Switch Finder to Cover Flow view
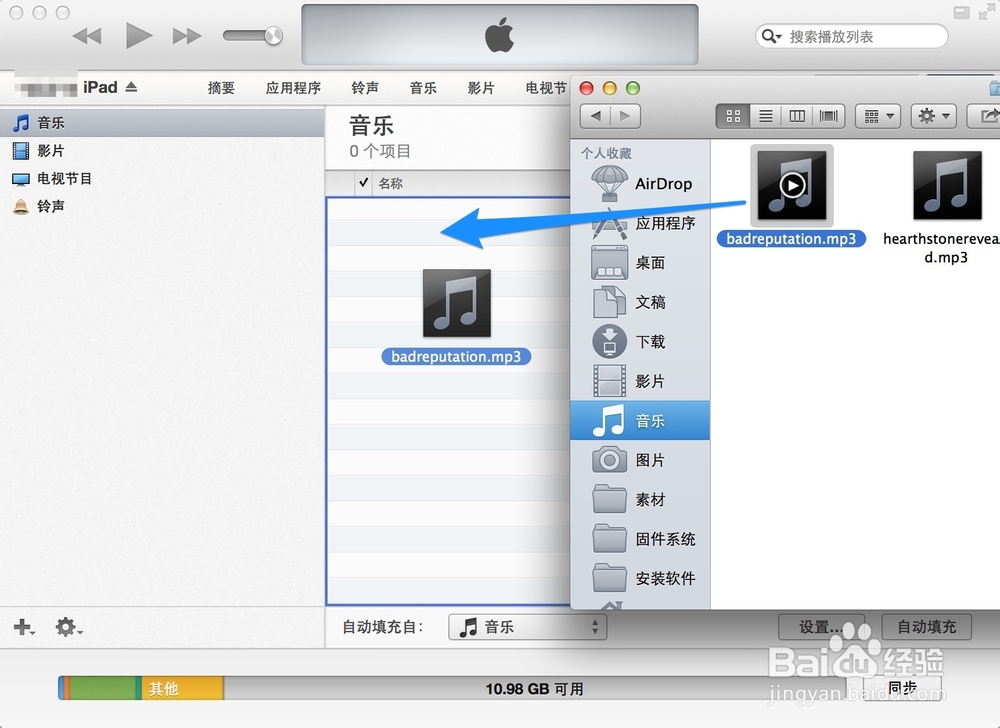The height and width of the screenshot is (728, 1000). pos(828,116)
